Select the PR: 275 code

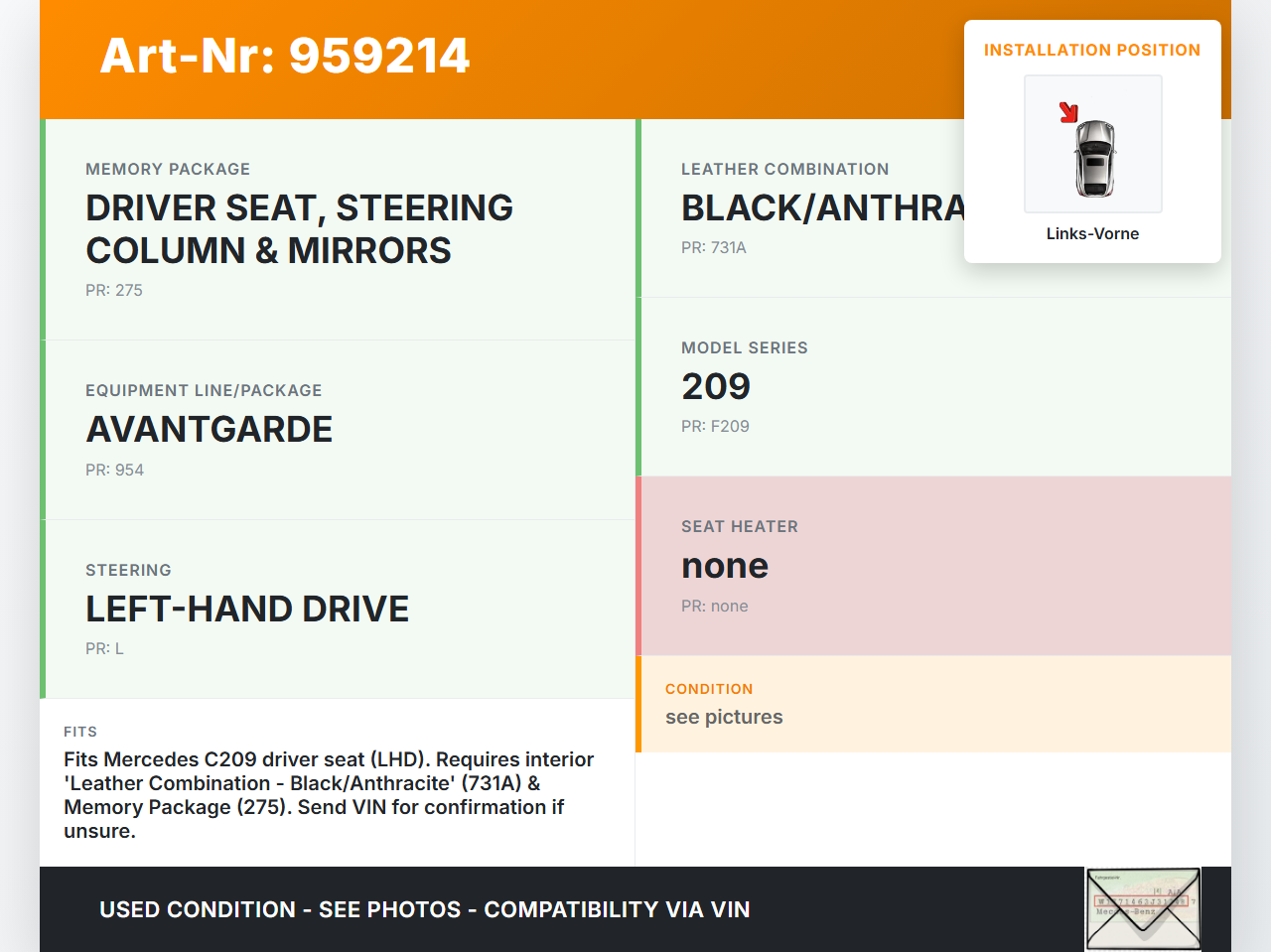pos(114,290)
